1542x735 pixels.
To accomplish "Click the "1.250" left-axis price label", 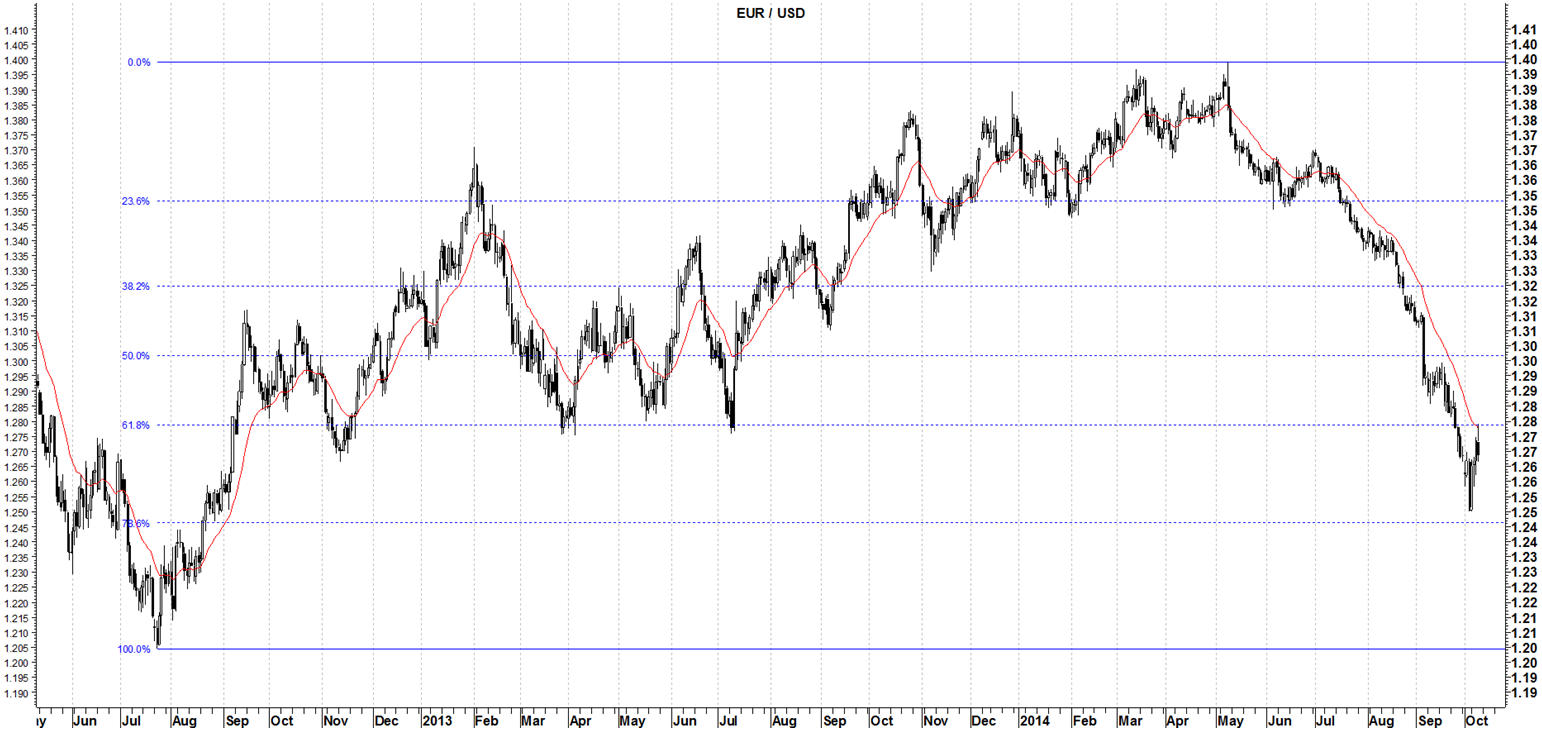I will (x=16, y=512).
